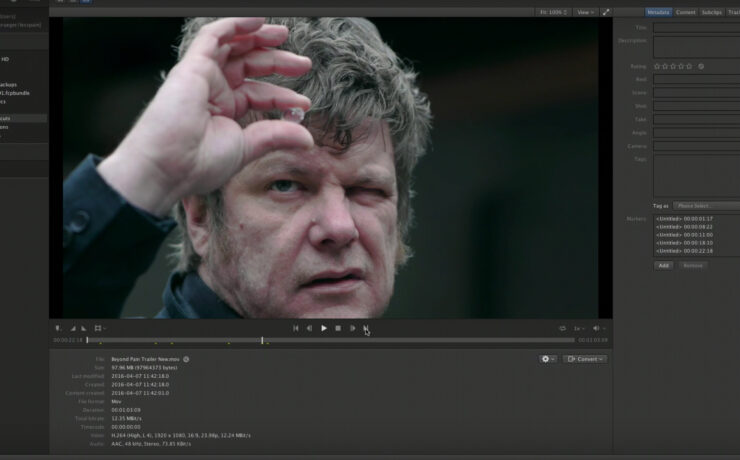
Task: Open the 1x playback speed dropdown
Action: pyautogui.click(x=579, y=328)
